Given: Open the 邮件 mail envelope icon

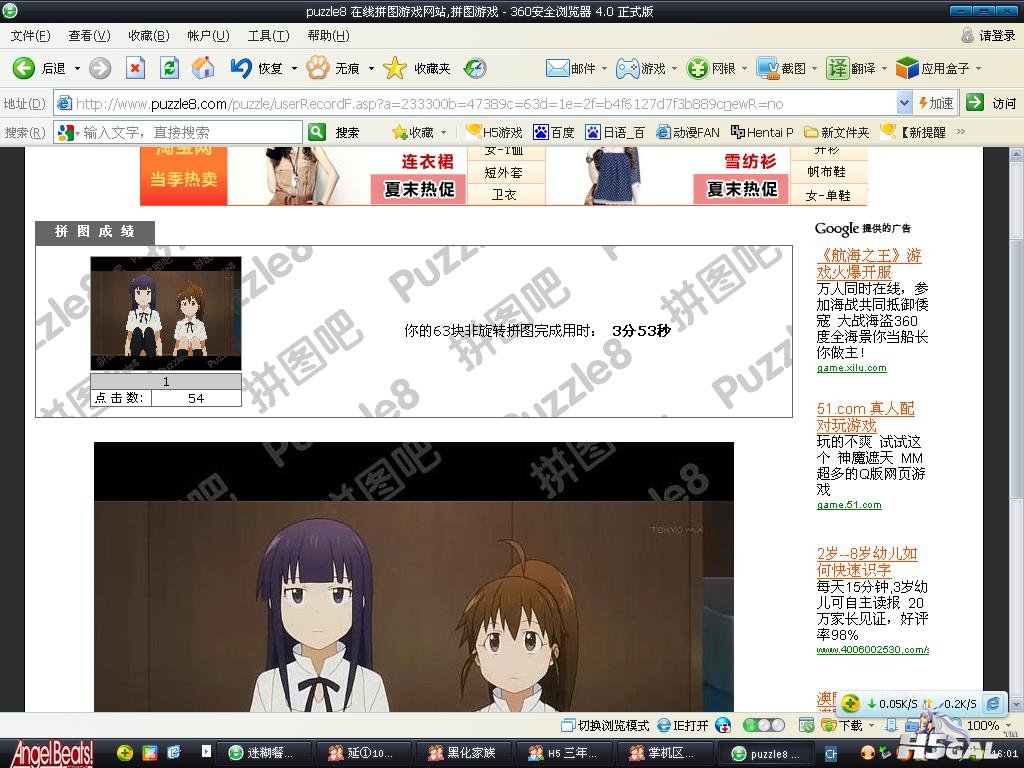Looking at the screenshot, I should coord(557,68).
